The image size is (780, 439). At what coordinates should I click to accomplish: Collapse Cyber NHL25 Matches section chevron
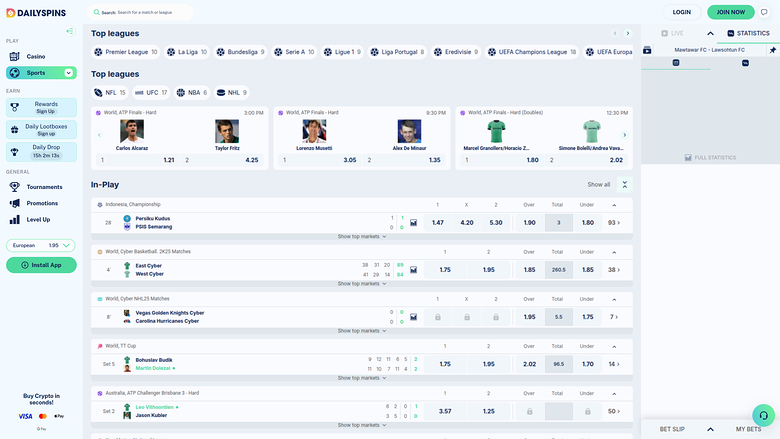tap(614, 299)
